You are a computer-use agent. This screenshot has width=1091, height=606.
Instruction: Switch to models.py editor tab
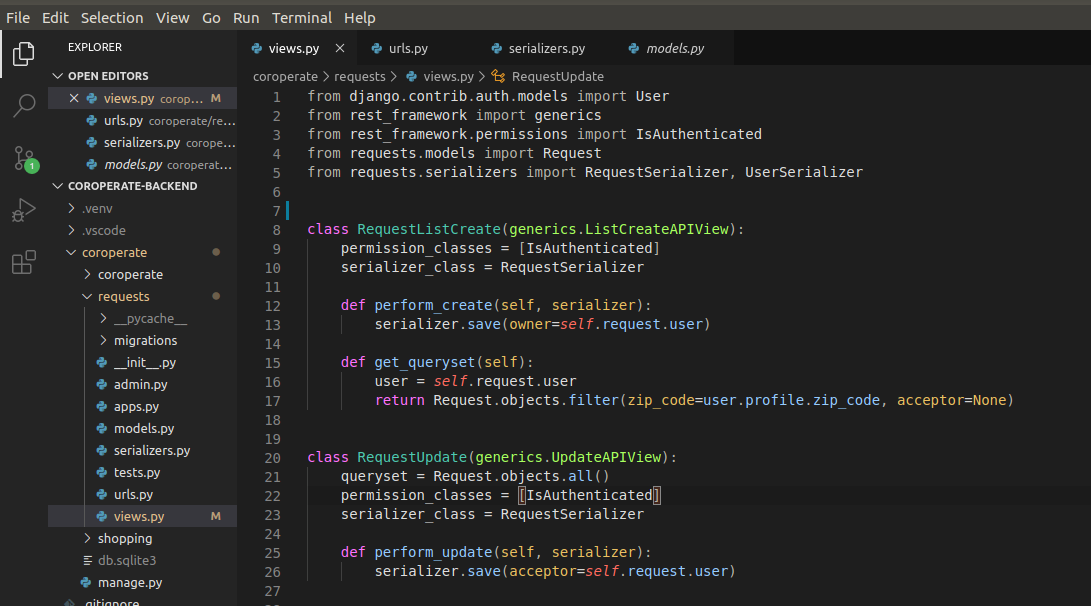coord(675,48)
